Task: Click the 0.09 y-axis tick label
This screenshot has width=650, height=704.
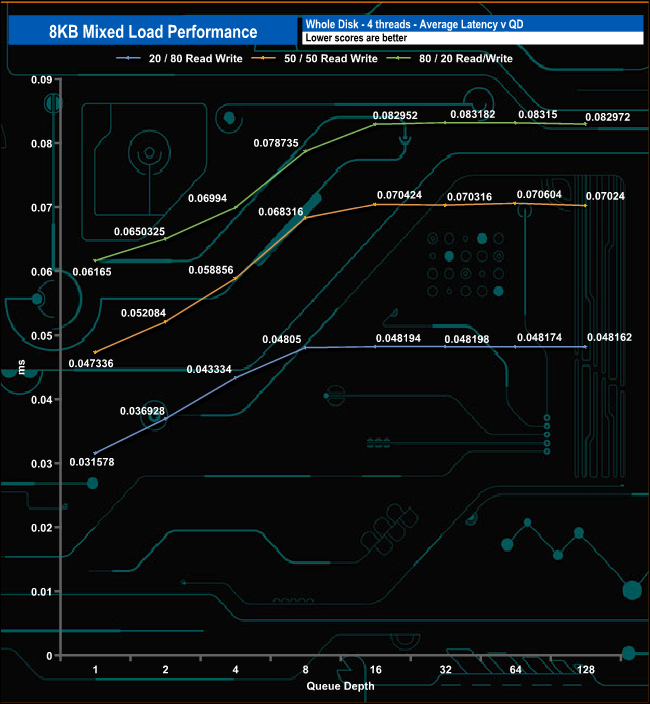Action: (42, 80)
